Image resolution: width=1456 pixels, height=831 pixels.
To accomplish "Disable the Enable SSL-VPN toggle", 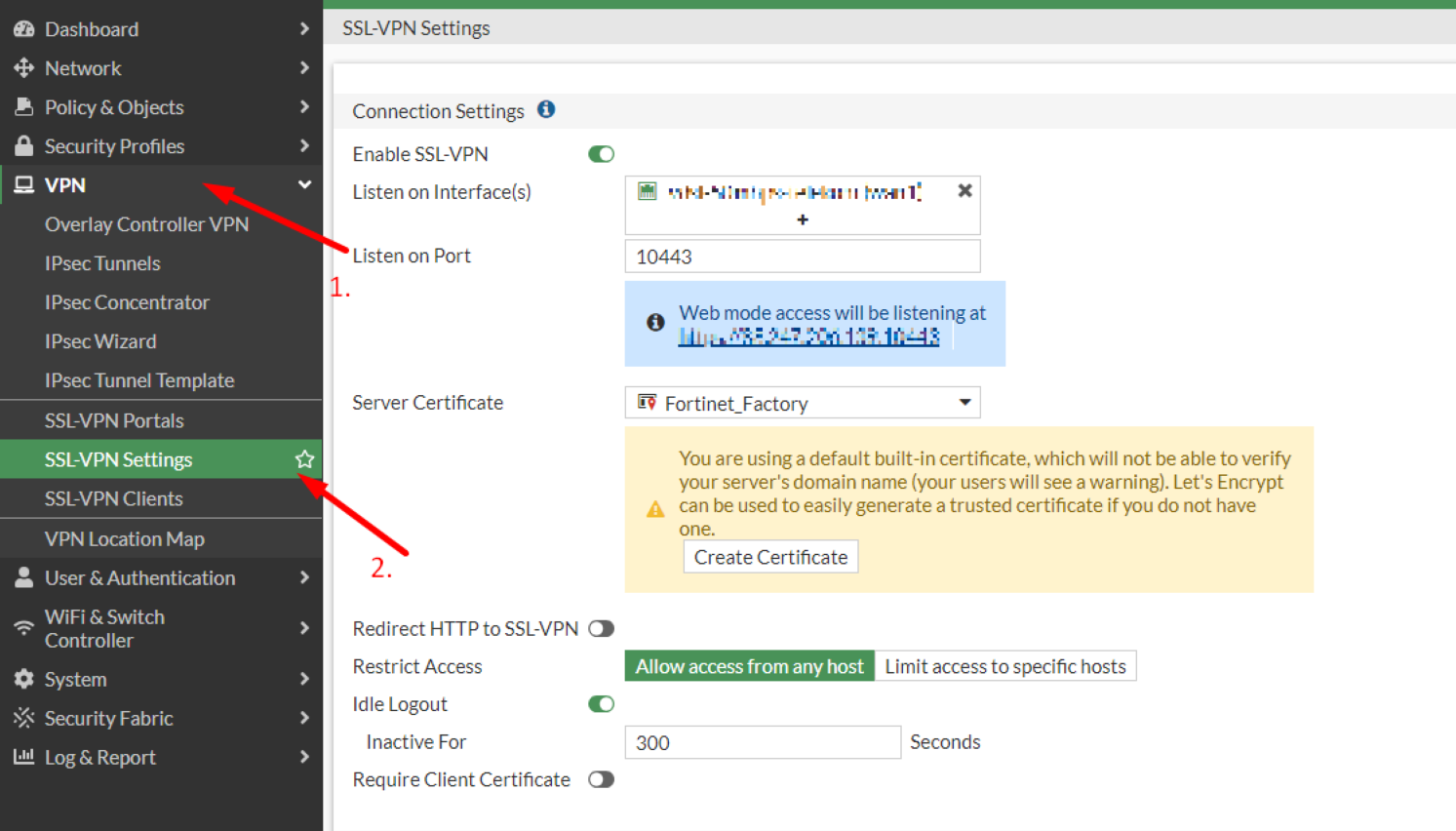I will tap(601, 154).
